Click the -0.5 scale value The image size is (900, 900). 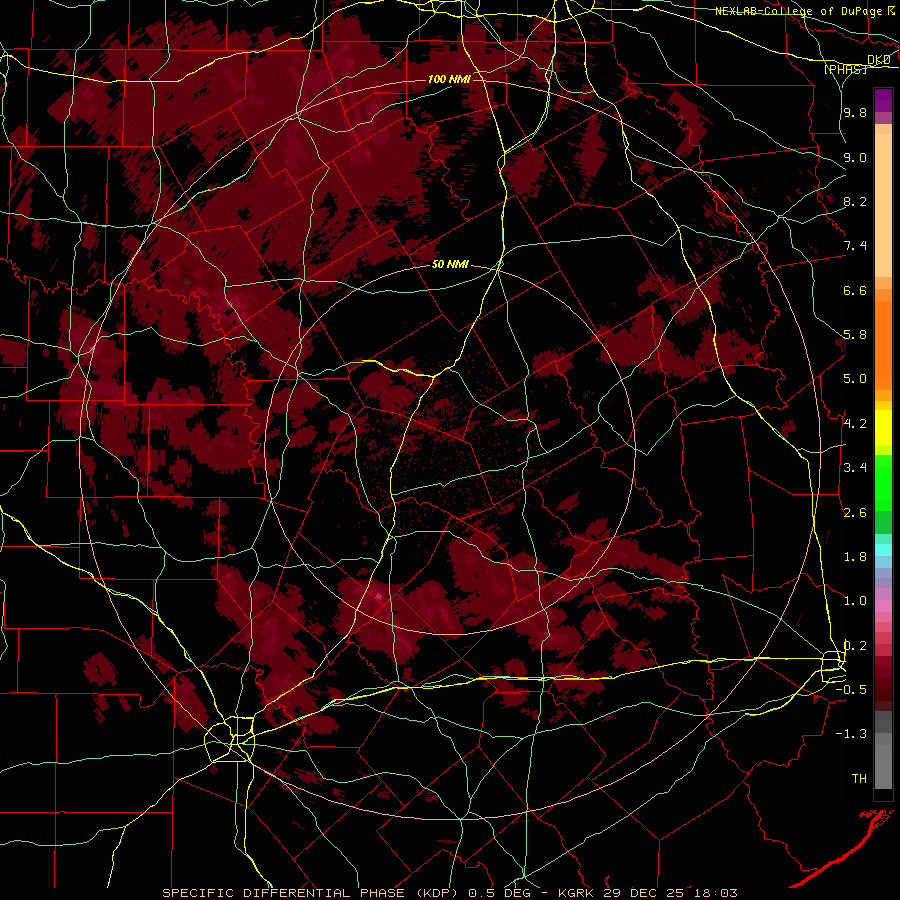(851, 690)
